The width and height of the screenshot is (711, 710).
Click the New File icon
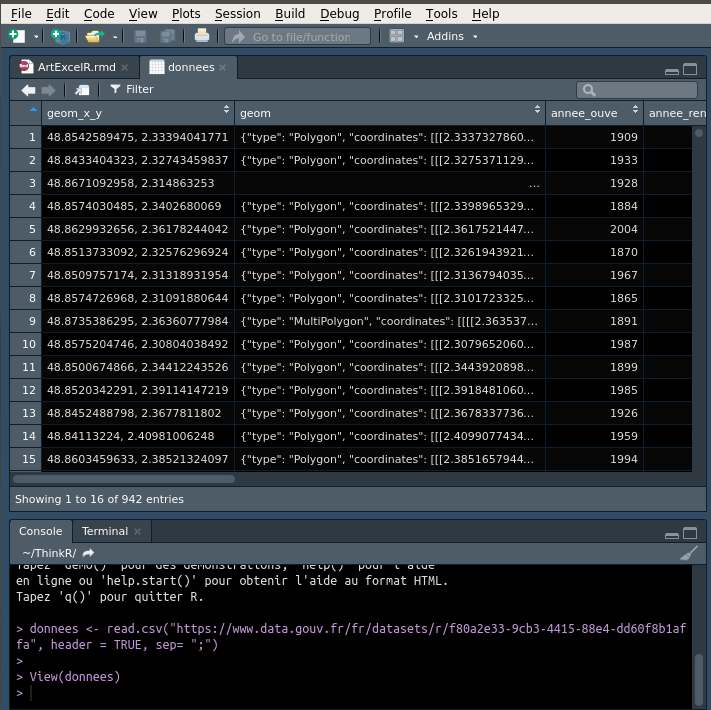coord(17,36)
